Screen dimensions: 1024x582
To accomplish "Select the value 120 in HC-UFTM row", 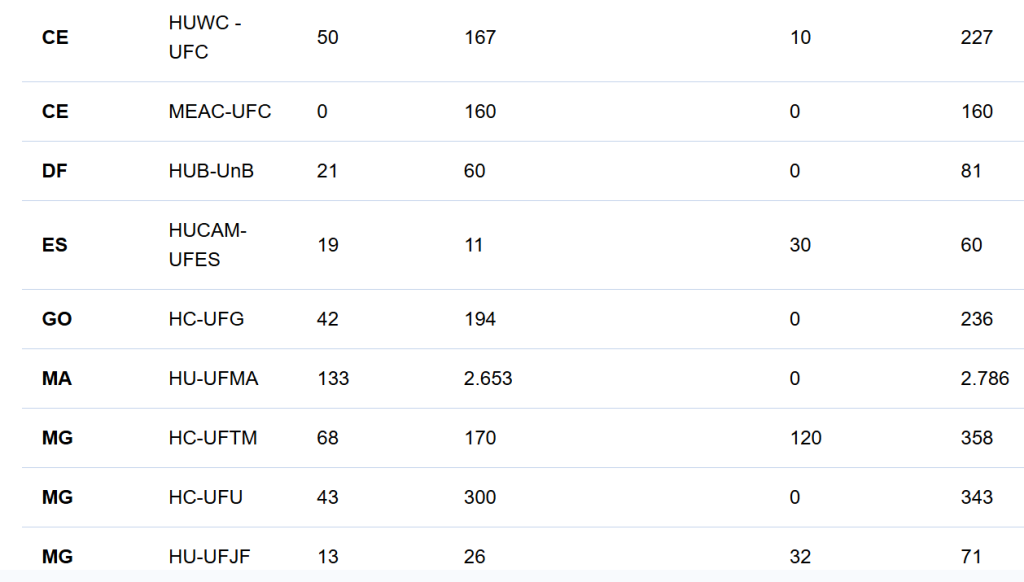I will click(805, 438).
